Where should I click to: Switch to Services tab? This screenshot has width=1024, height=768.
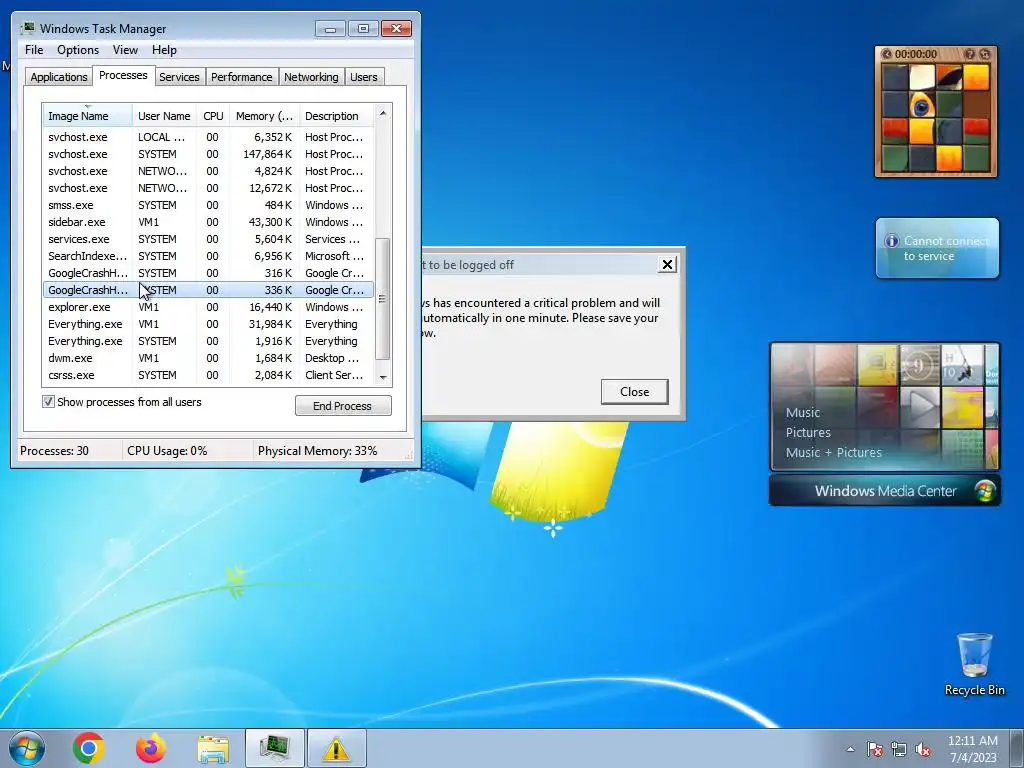(179, 77)
